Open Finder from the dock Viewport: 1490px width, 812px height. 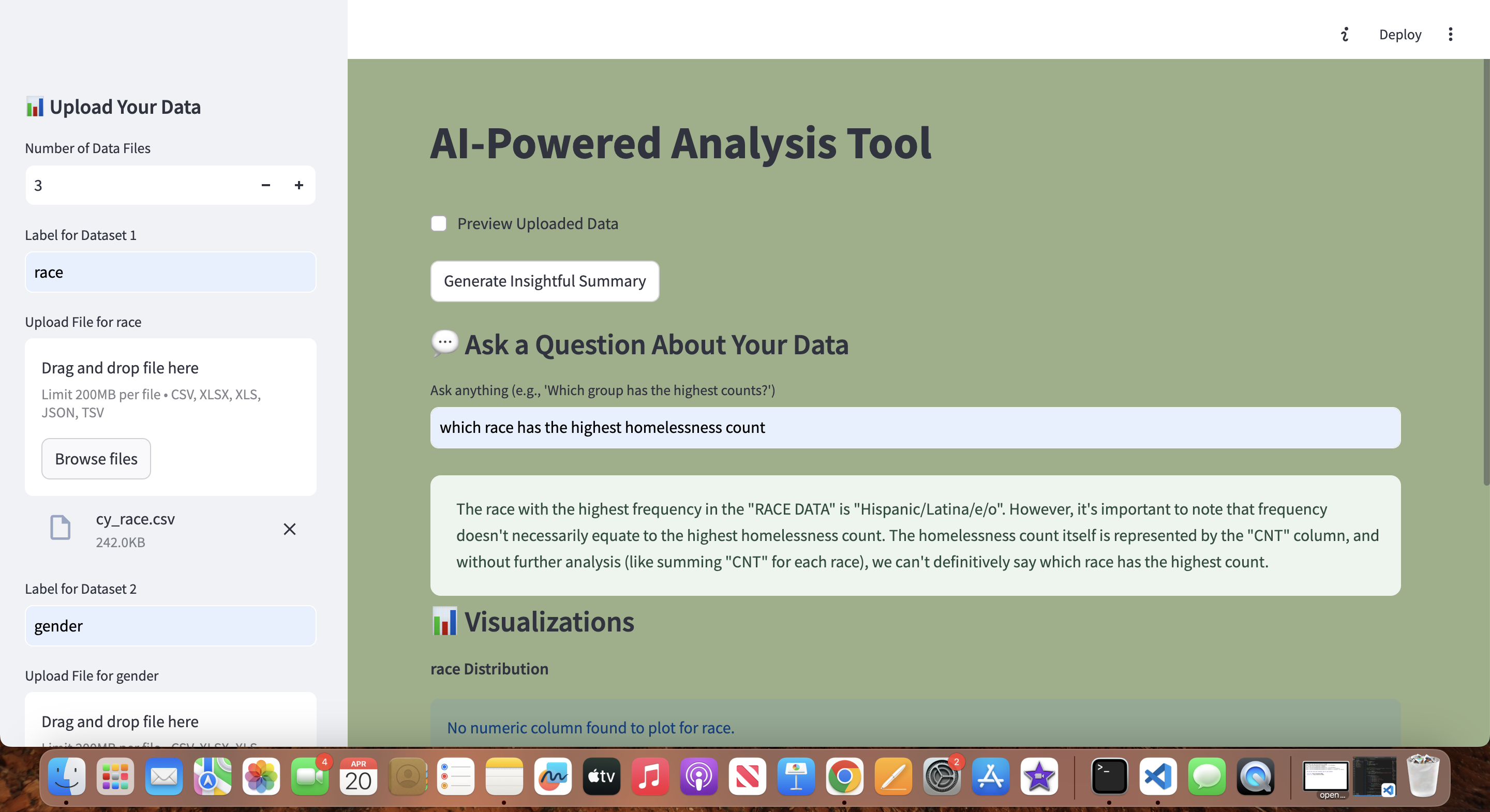tap(67, 776)
